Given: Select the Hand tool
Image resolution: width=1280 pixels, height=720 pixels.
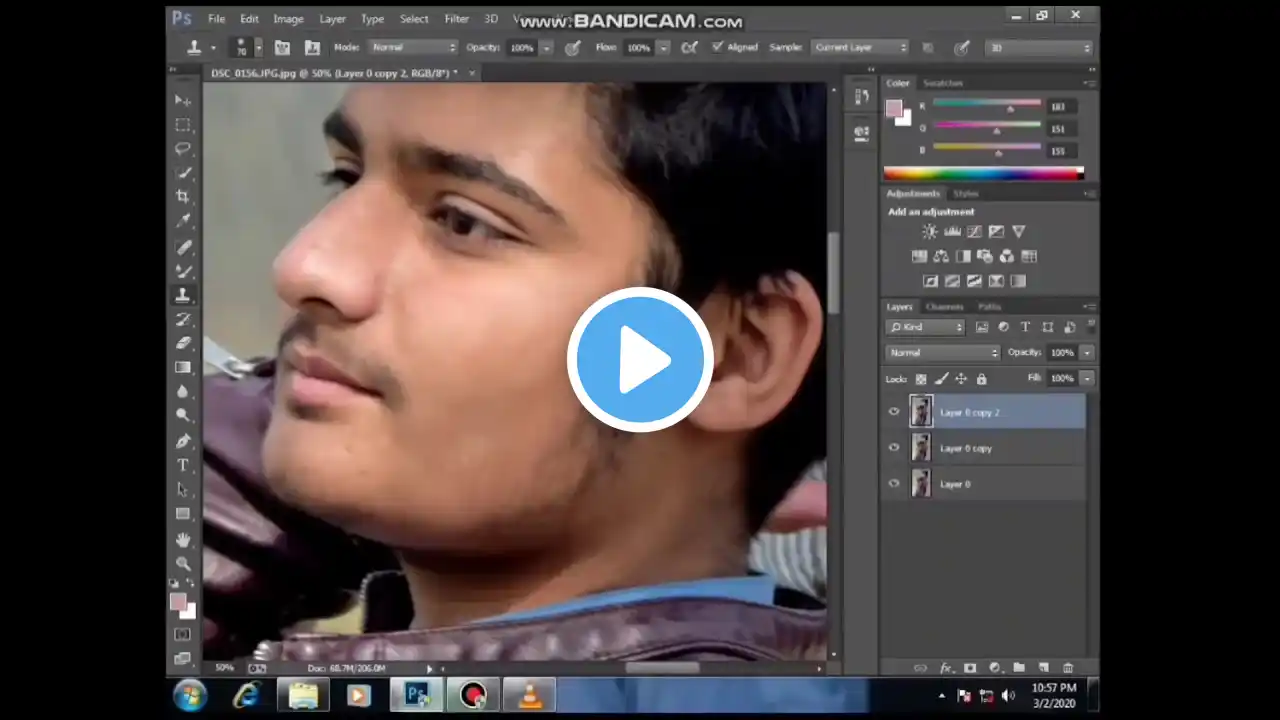Looking at the screenshot, I should [x=183, y=539].
